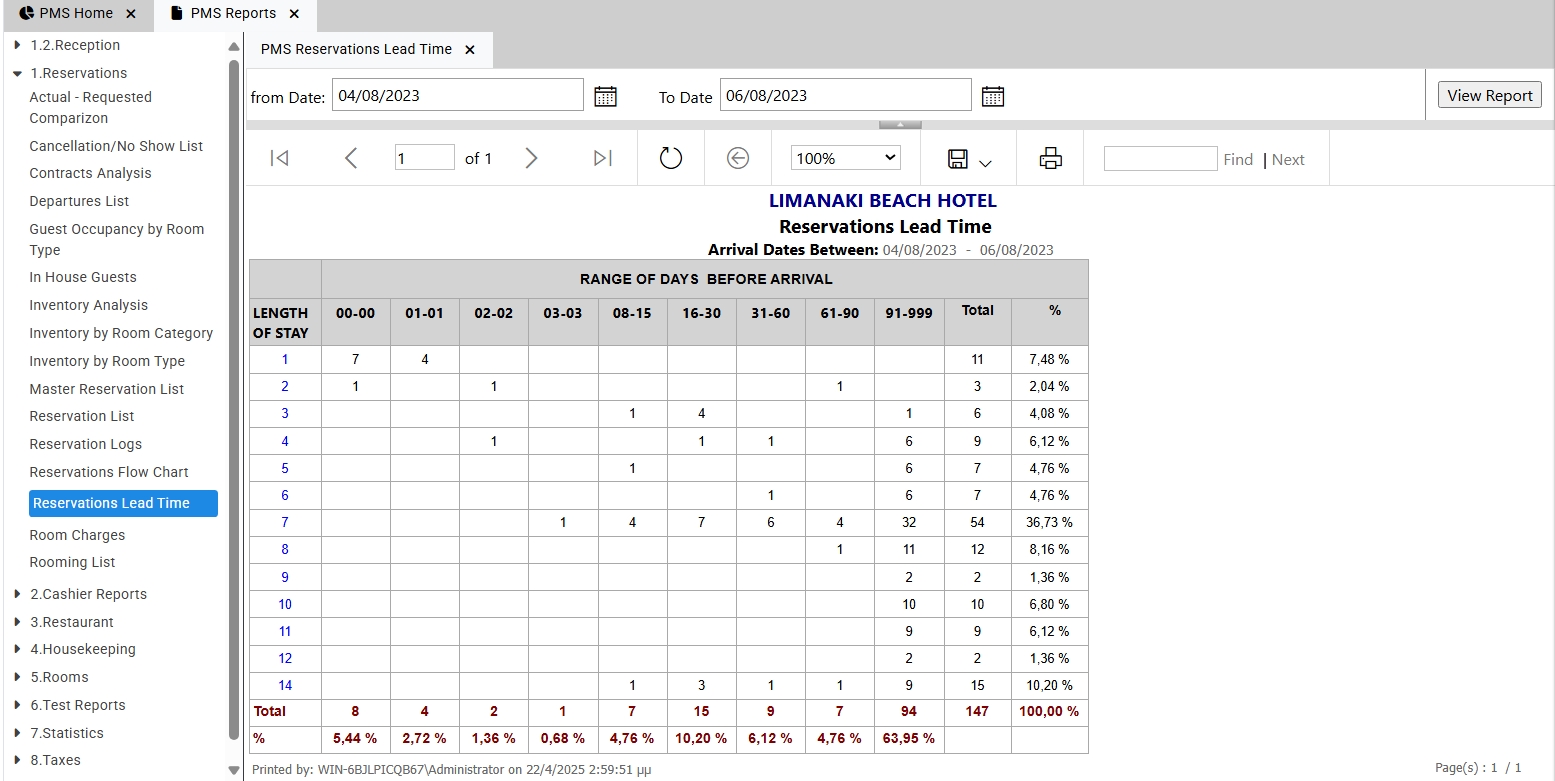Open the Master Reservation List report
1555x781 pixels.
[x=106, y=389]
